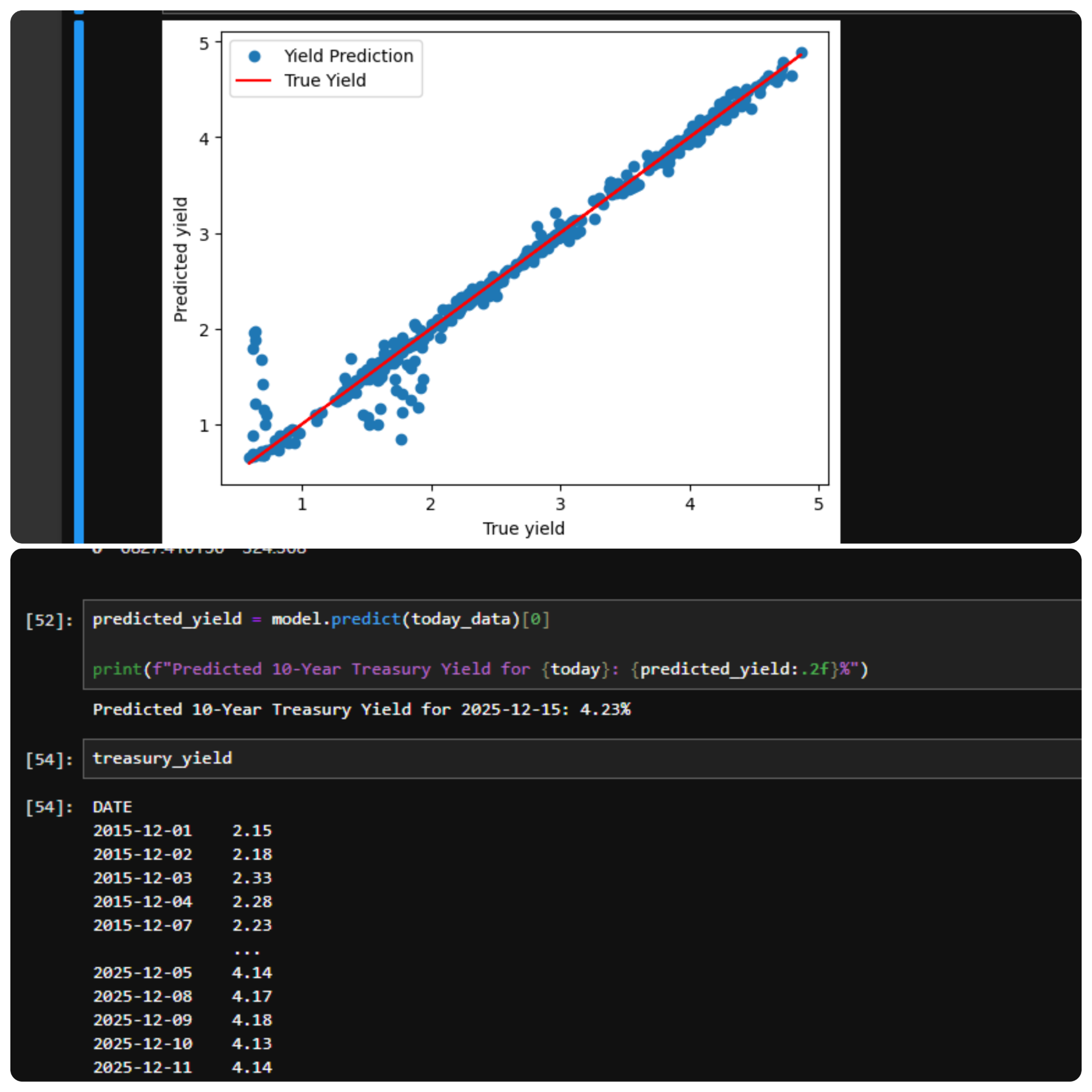Click the blue Yield Prediction legend marker
Screen dimensions: 1092x1092
[254, 56]
